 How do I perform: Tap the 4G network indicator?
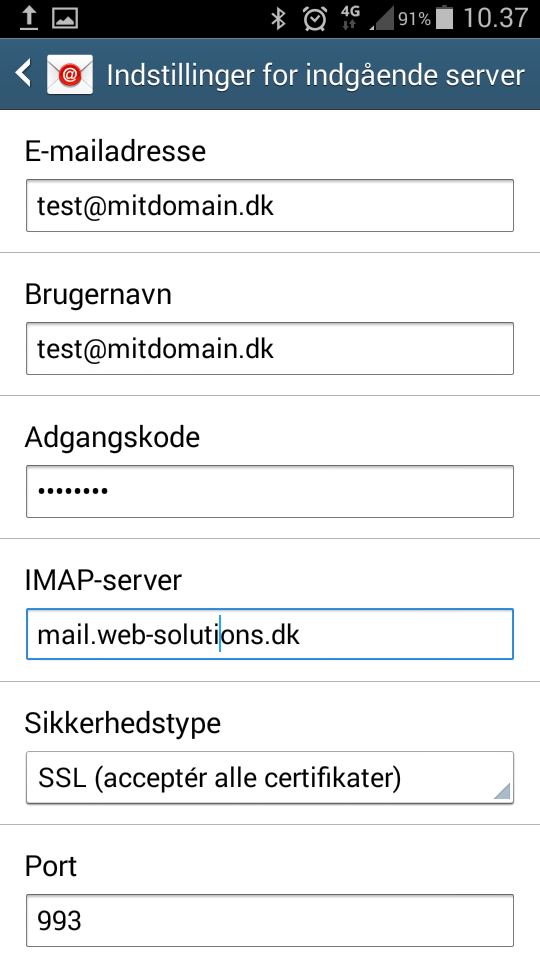pos(350,18)
